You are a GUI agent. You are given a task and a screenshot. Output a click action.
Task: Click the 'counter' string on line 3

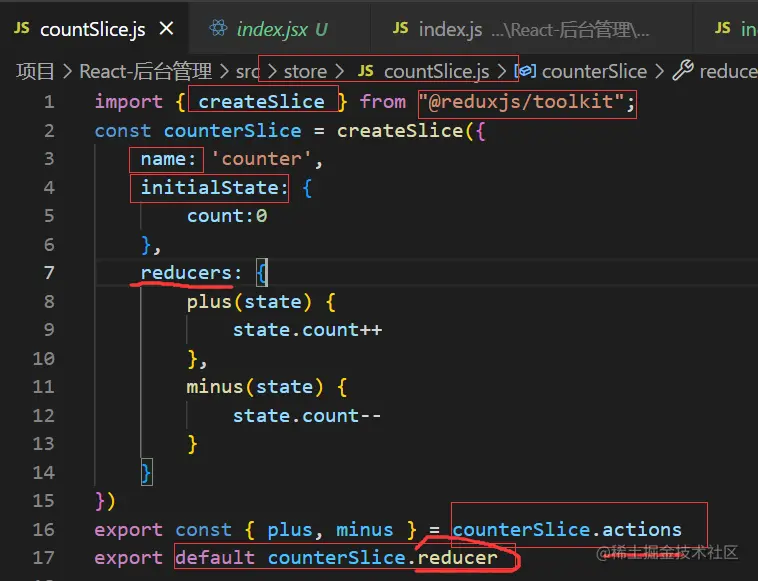point(261,159)
